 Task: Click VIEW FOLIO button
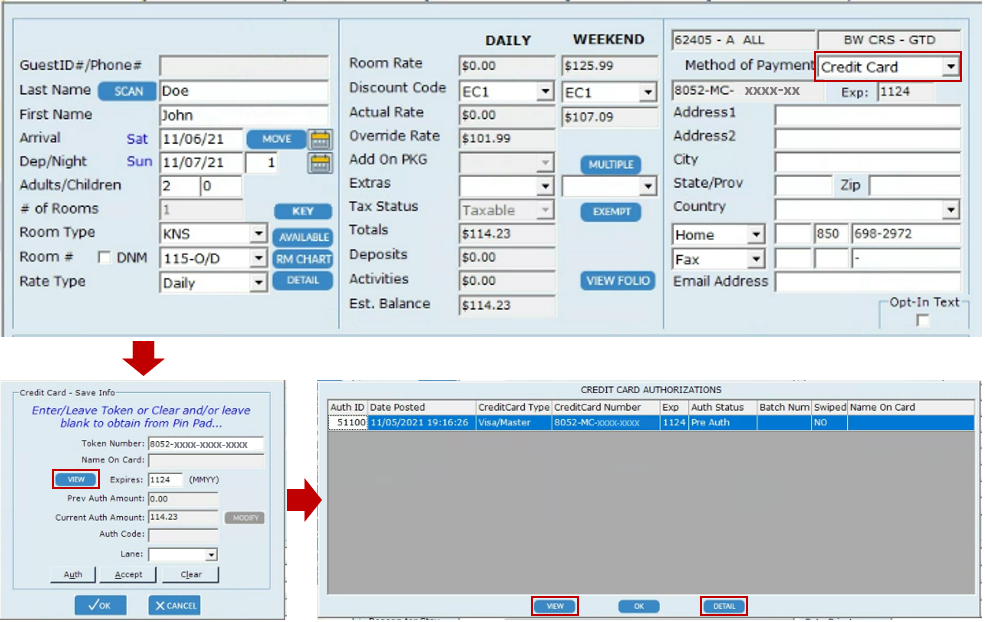(617, 281)
